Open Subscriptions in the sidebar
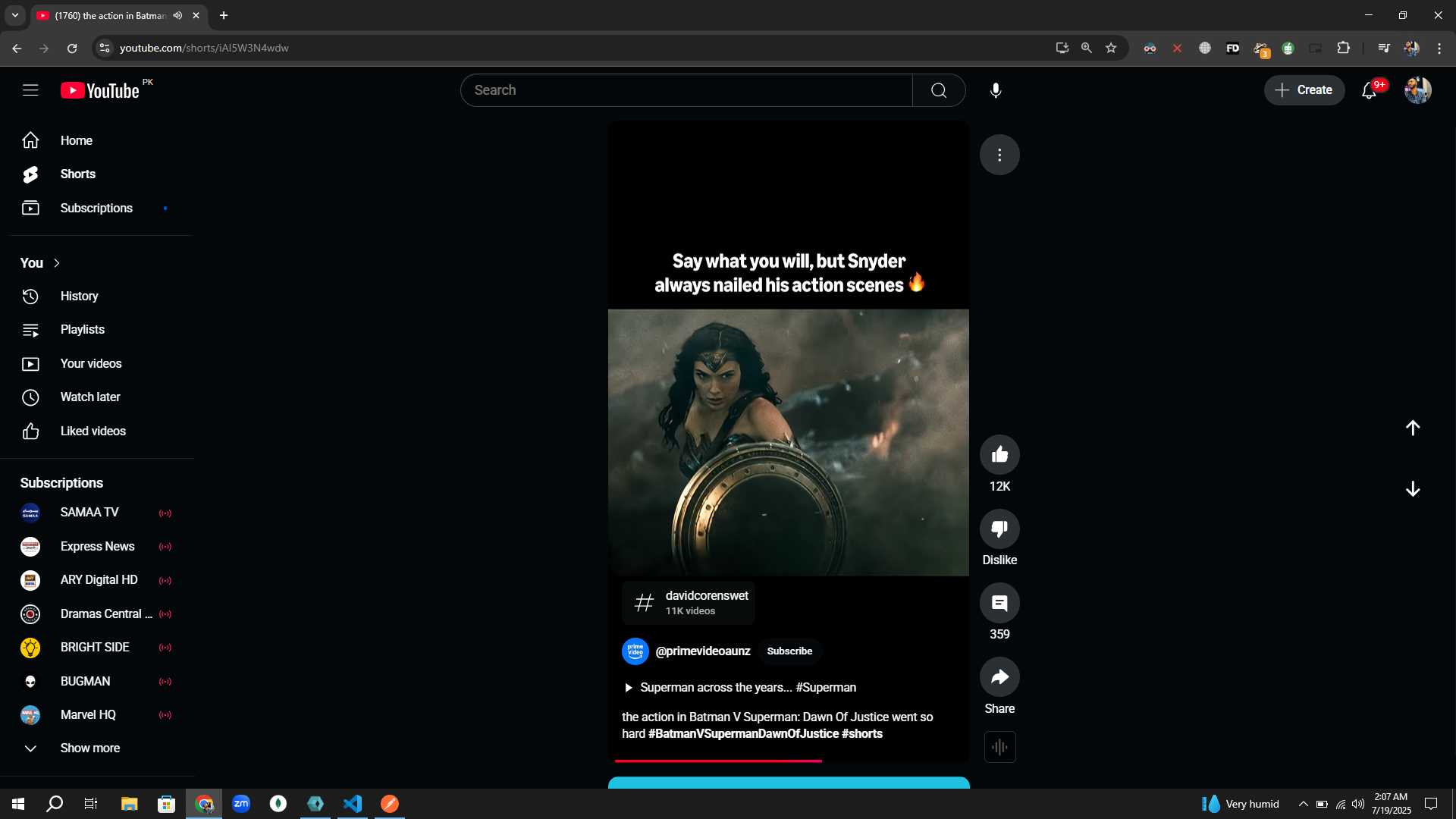Image resolution: width=1456 pixels, height=819 pixels. 97,208
